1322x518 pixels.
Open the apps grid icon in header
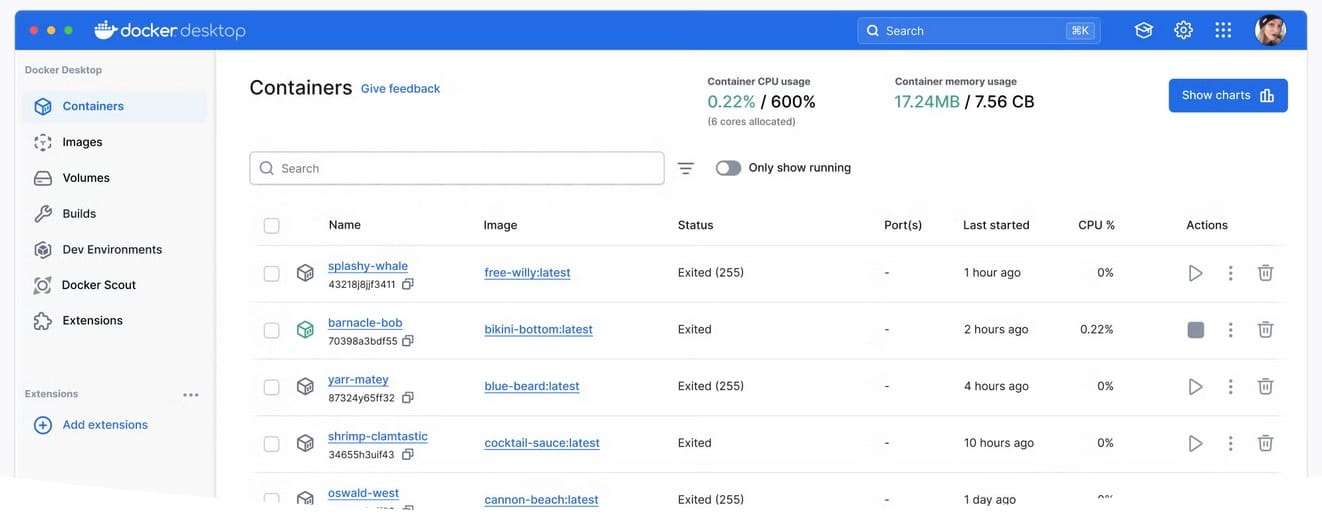click(x=1223, y=31)
